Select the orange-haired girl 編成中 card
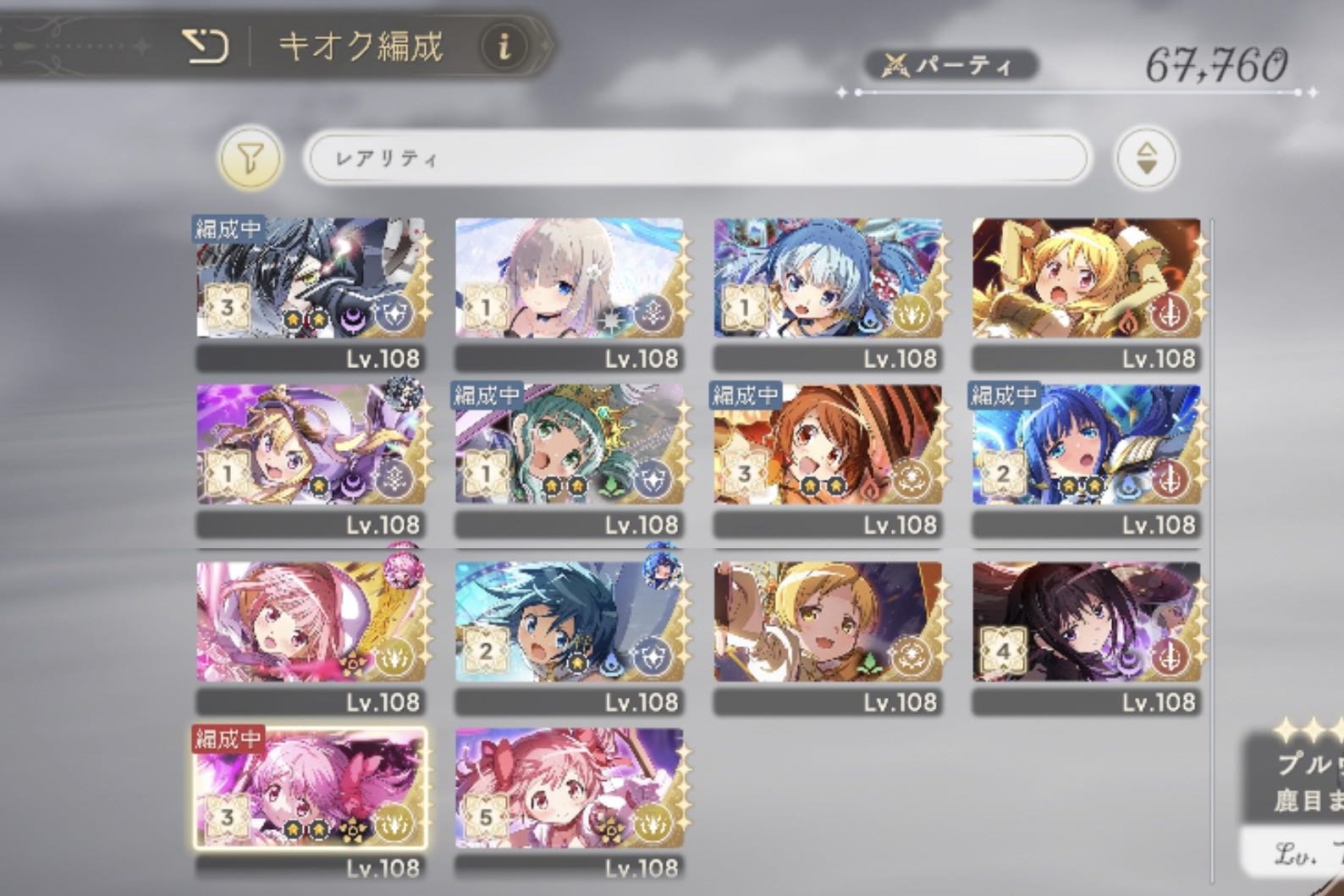The image size is (1344, 896). coord(829,445)
